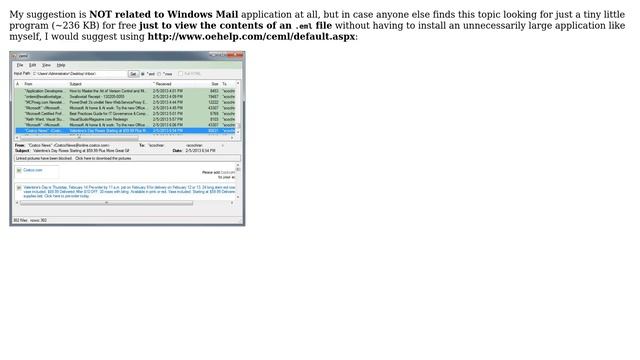Click the blocked pictures download bar

(127, 158)
